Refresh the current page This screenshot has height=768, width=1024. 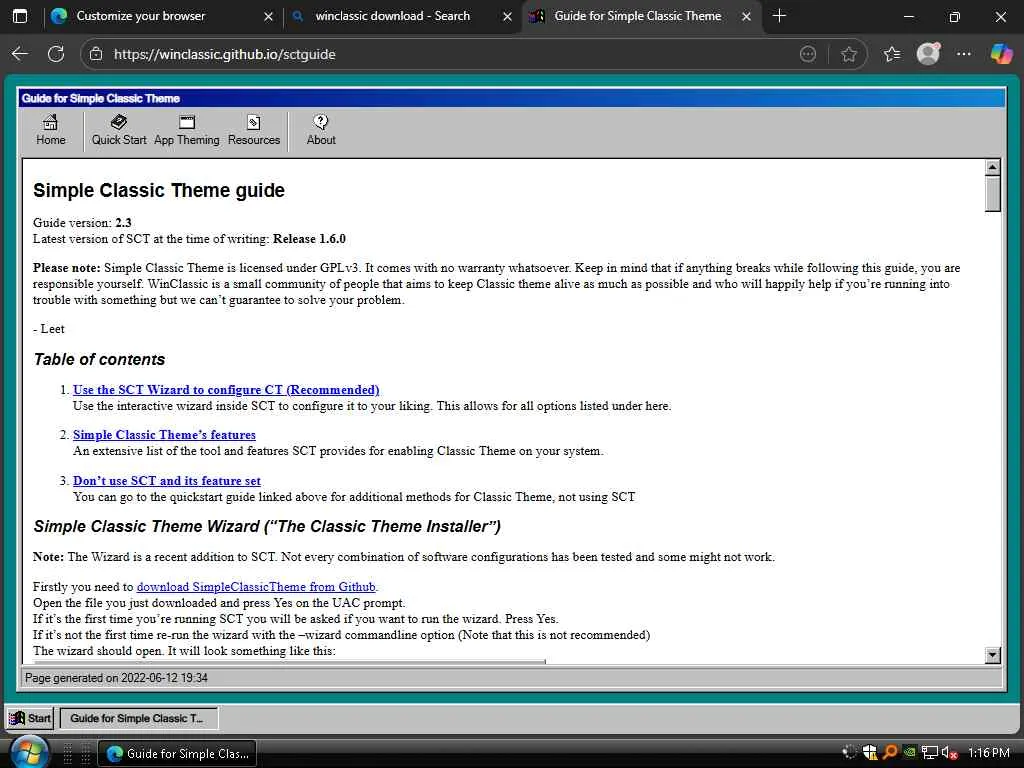(56, 54)
